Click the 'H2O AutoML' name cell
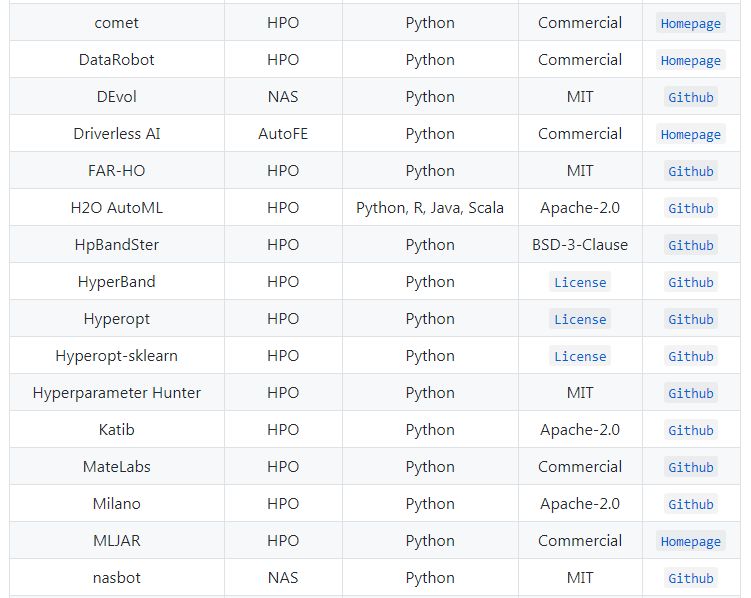Screen dimensions: 751x598 (116, 207)
